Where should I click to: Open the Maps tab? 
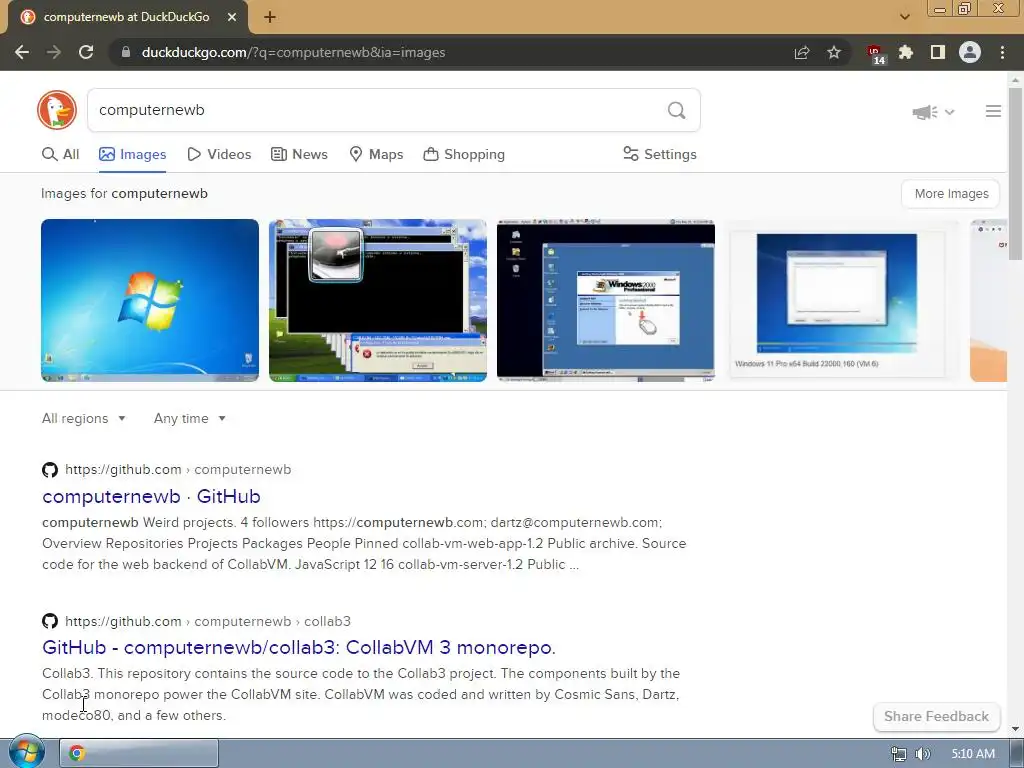click(376, 154)
